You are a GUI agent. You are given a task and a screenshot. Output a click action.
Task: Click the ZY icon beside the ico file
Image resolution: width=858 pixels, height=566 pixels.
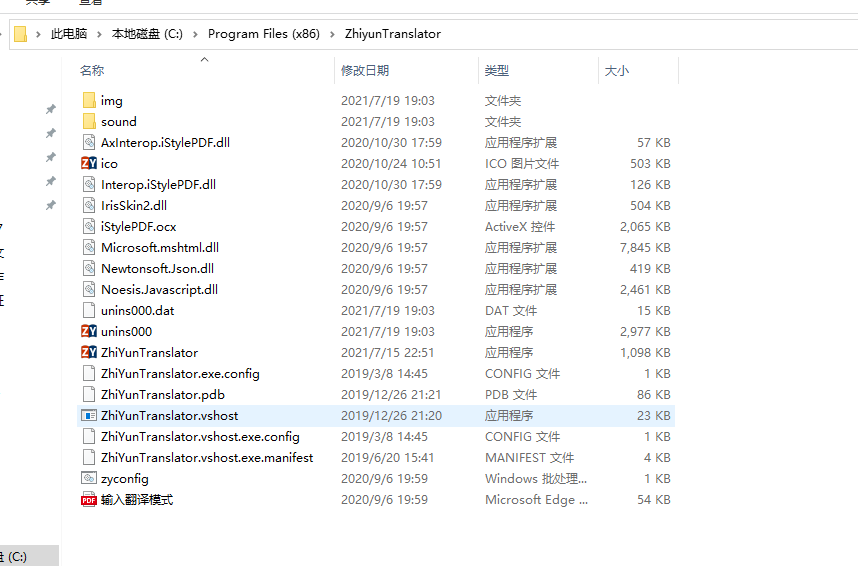[x=89, y=163]
